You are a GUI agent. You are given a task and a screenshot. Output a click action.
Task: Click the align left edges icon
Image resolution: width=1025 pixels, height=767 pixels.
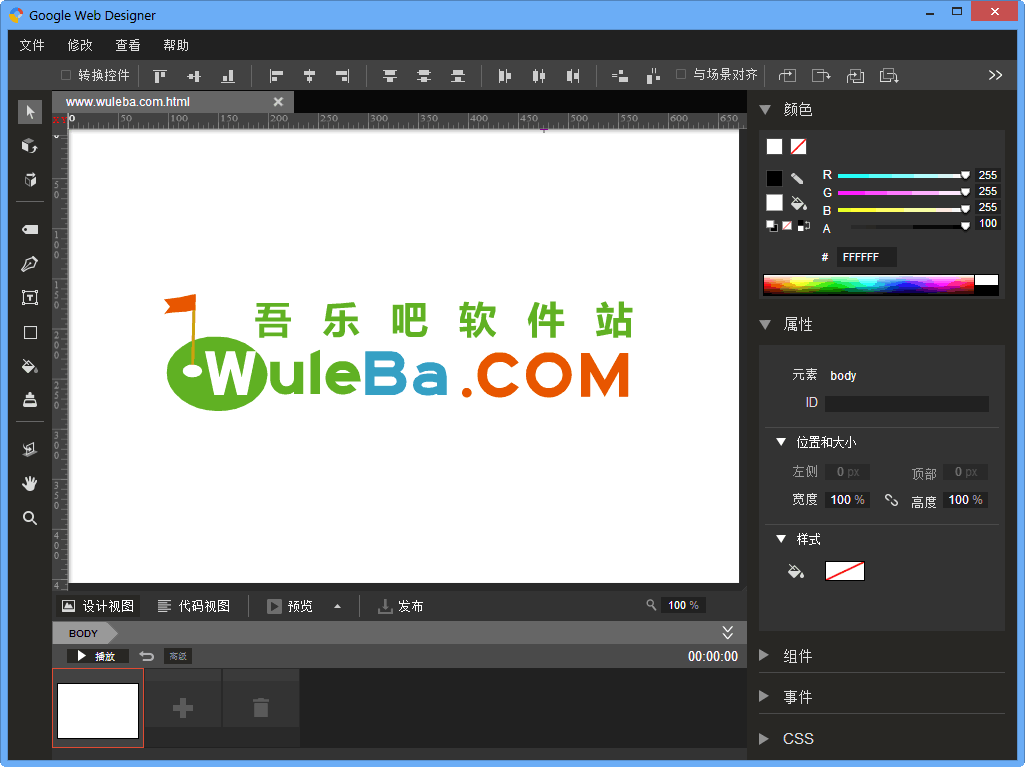coord(276,76)
